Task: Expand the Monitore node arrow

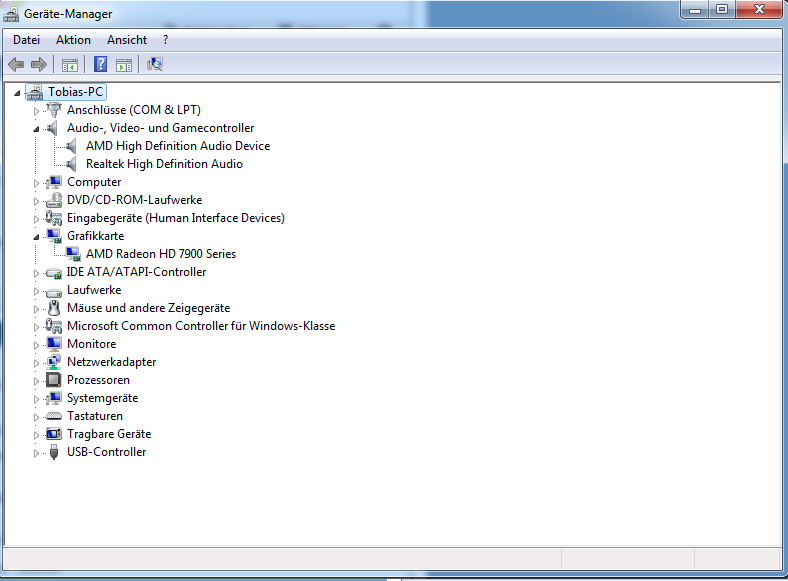Action: [x=36, y=345]
